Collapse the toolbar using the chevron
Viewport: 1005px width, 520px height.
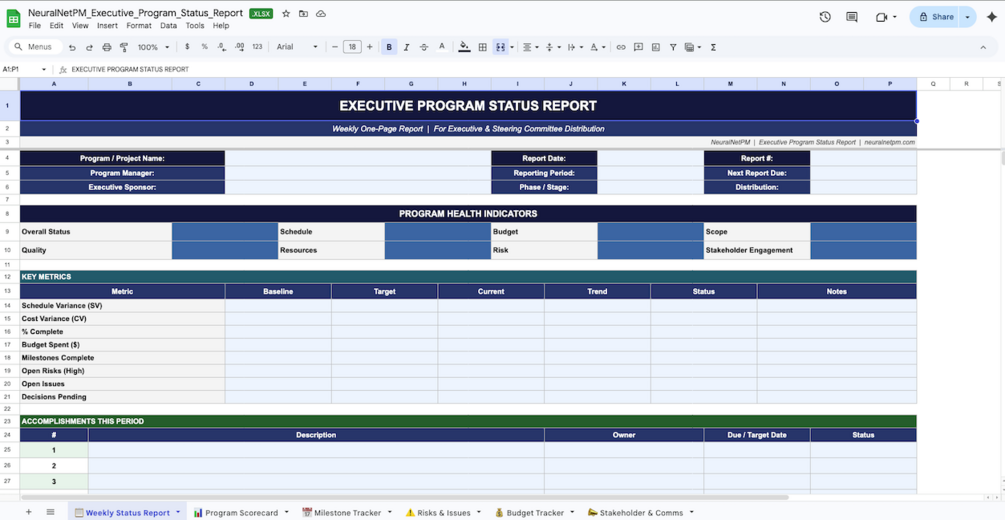point(983,47)
